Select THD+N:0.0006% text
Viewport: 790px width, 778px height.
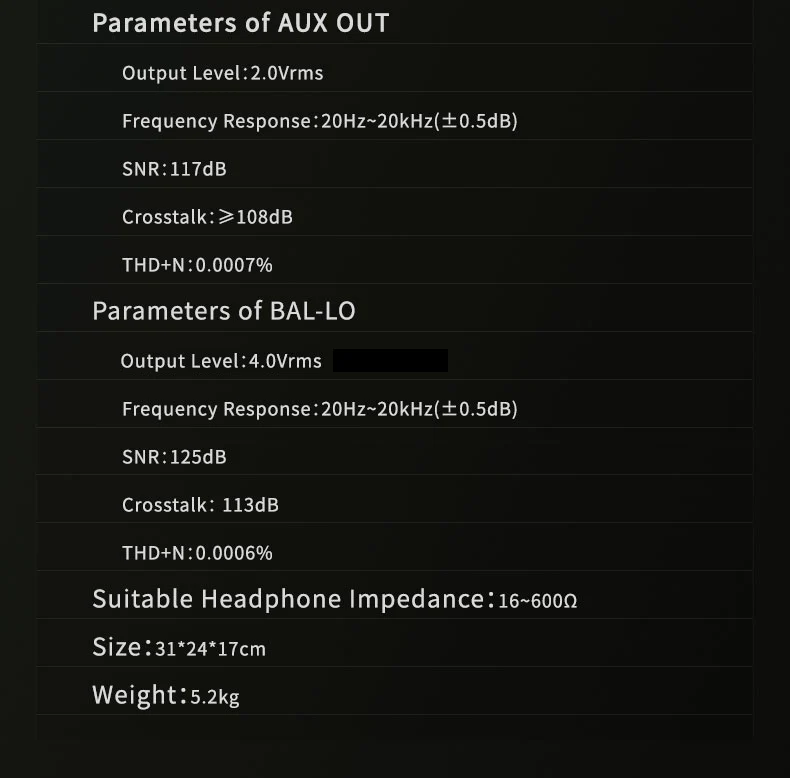tap(197, 553)
